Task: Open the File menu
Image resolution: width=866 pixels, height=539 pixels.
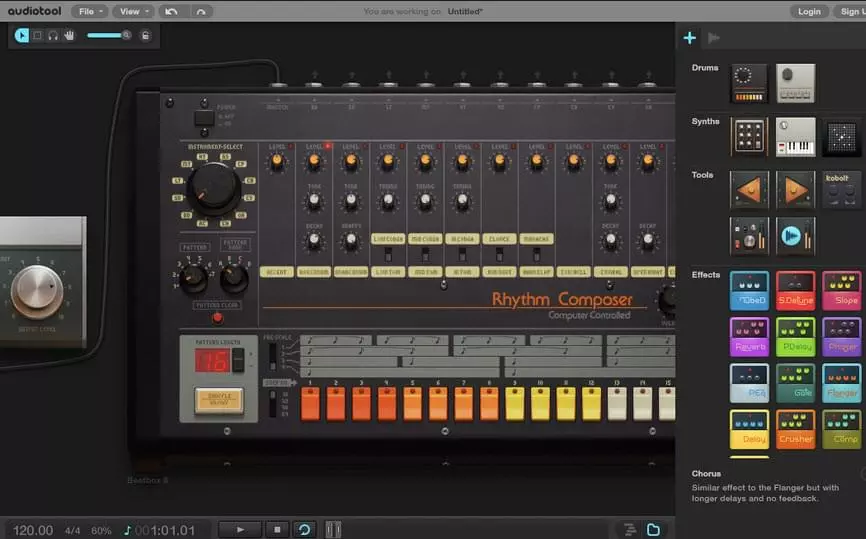Action: 91,11
